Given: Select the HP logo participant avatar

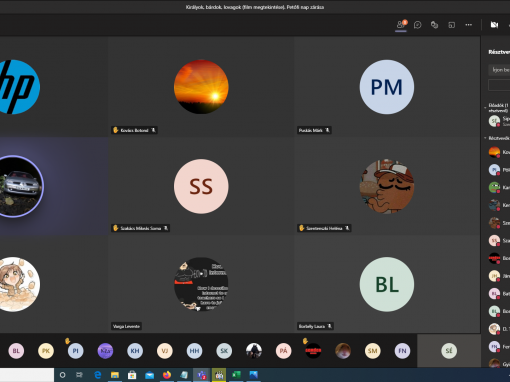Looking at the screenshot, I should [18, 87].
